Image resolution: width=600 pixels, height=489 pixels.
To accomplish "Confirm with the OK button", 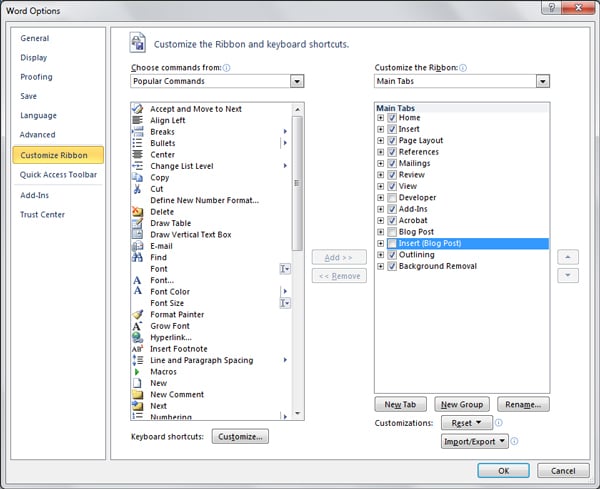I will pyautogui.click(x=504, y=471).
